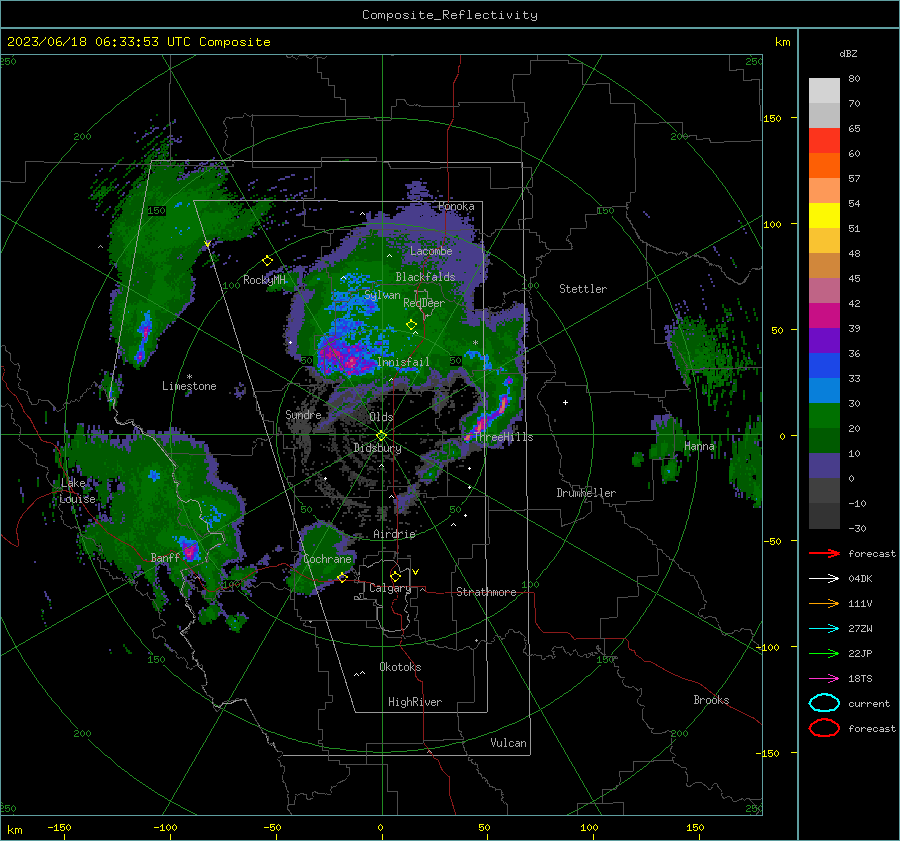Viewport: 900px width, 841px height.
Task: Click the 20 dBZ green swatch
Action: pos(824,440)
